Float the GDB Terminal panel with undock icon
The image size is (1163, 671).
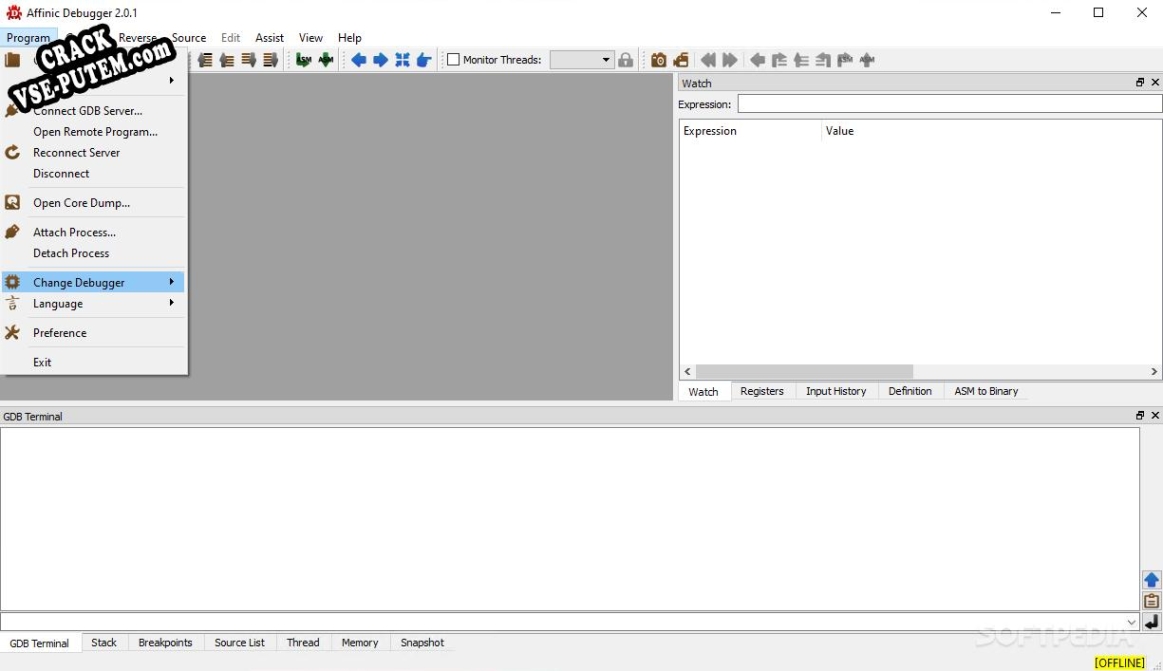[1140, 415]
